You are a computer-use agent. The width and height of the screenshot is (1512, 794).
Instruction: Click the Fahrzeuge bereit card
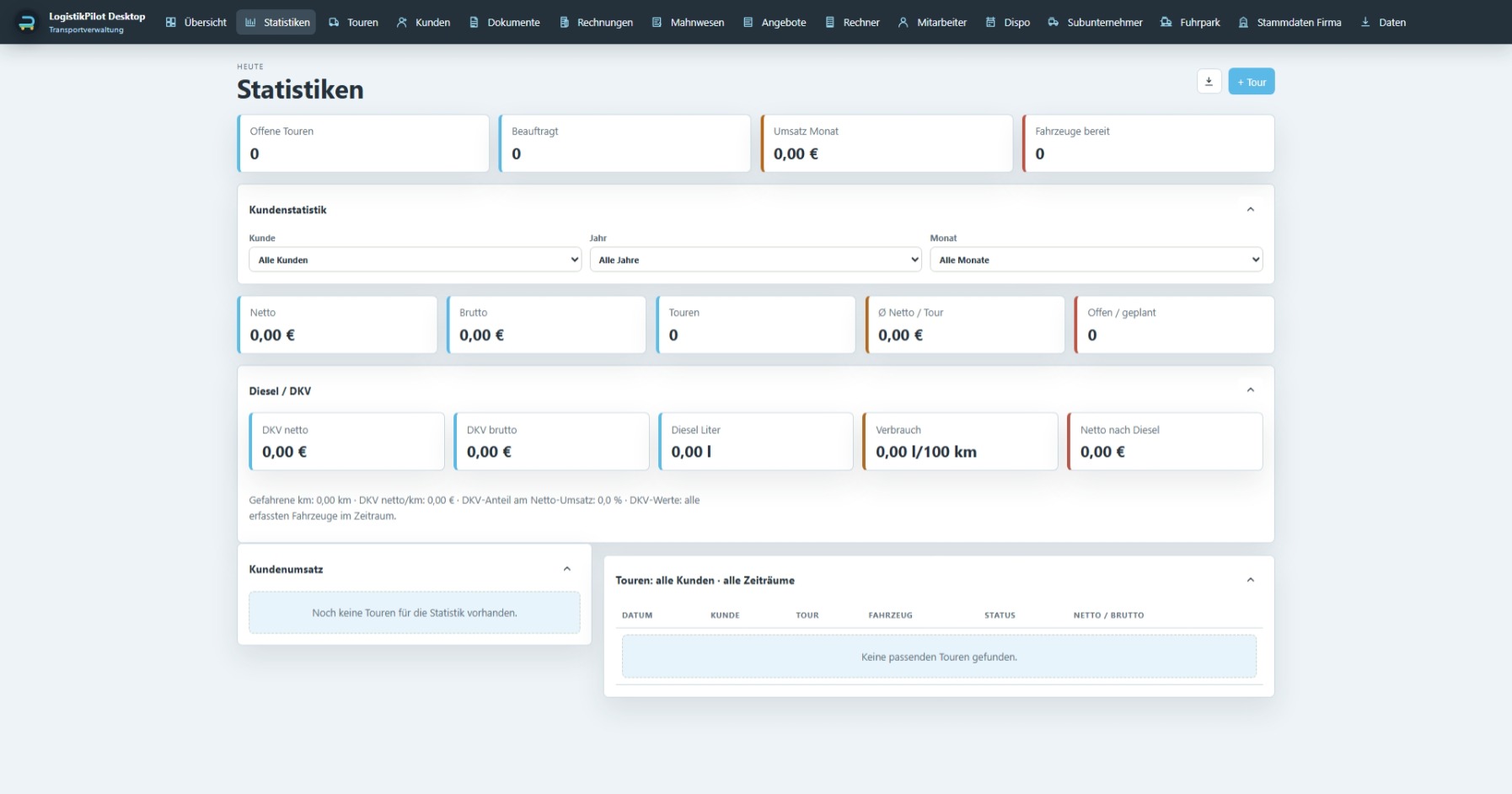(1148, 143)
